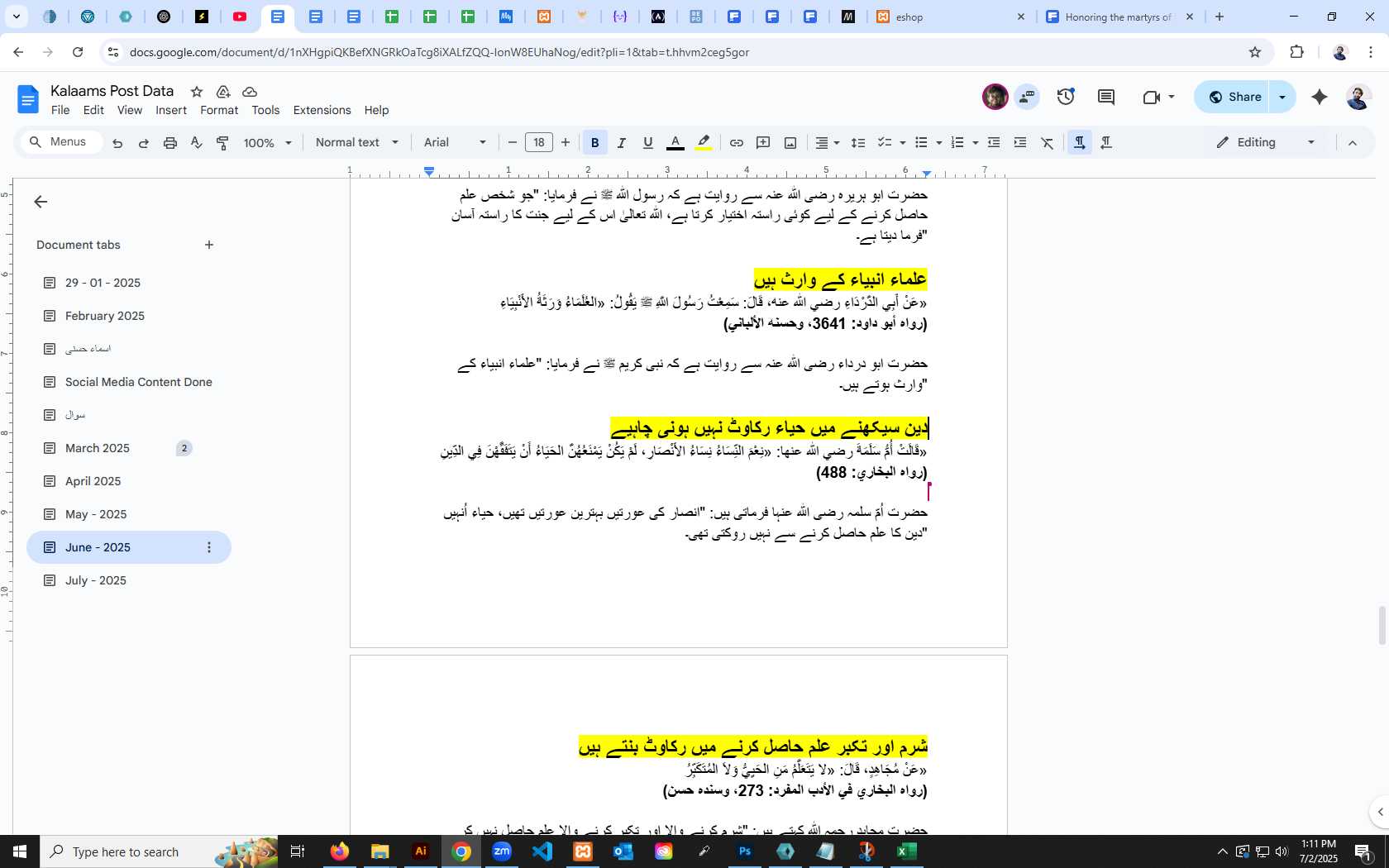Click the browser address bar URL
Screen dimensions: 1389x868
coord(439,52)
